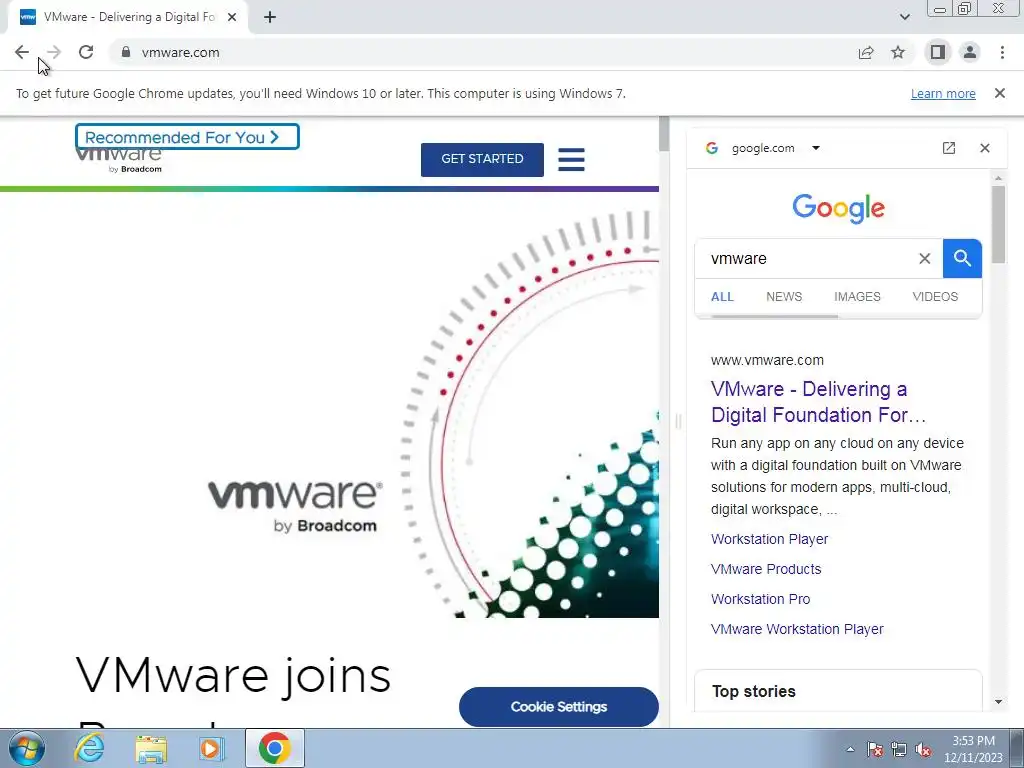This screenshot has width=1024, height=768.
Task: Open the Learn more link in the infobar
Action: tap(943, 93)
